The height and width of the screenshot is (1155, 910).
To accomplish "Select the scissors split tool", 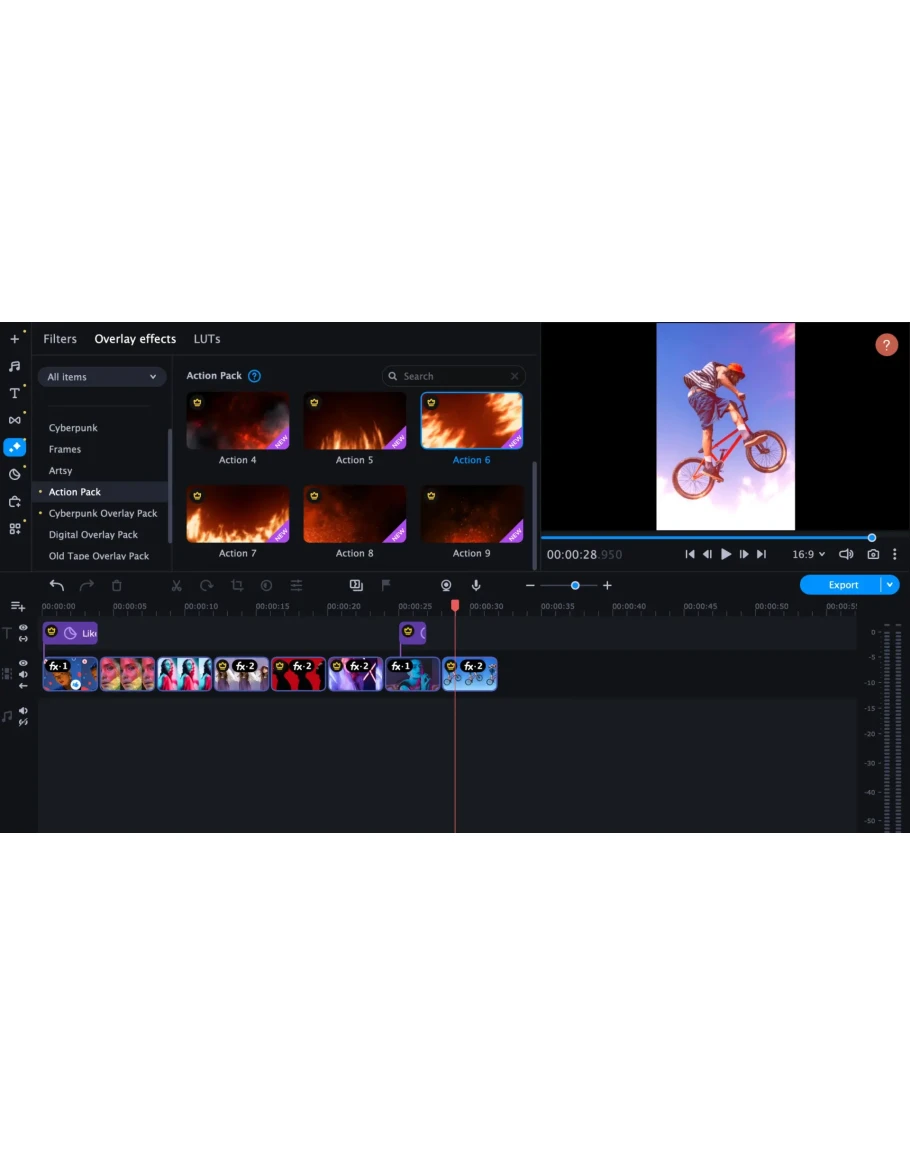I will pos(177,585).
